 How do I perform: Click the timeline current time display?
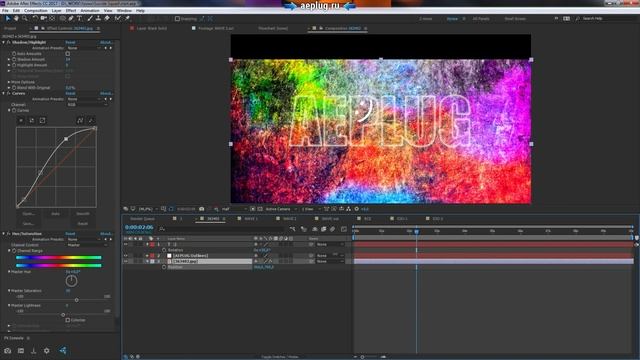point(139,227)
